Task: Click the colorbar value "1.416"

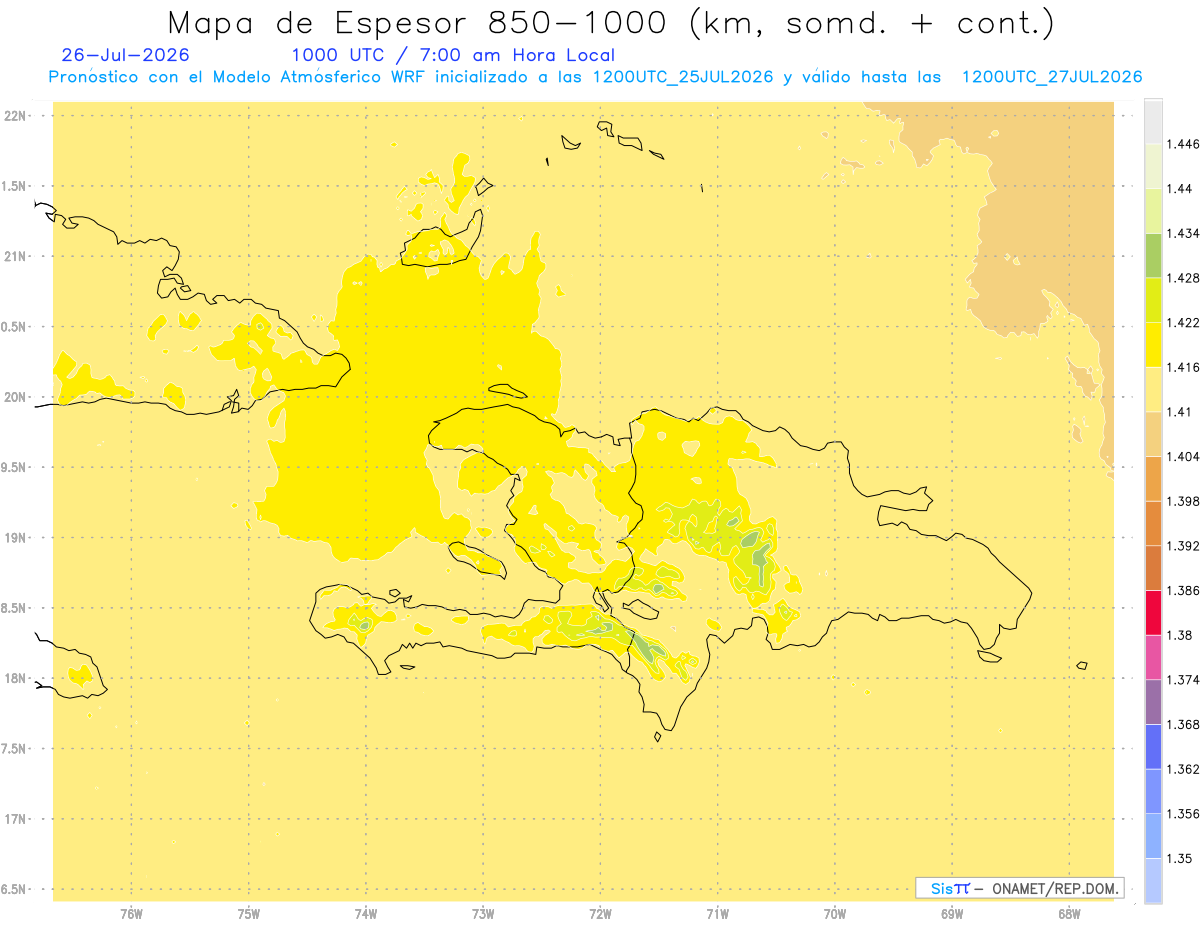Action: pyautogui.click(x=1184, y=367)
